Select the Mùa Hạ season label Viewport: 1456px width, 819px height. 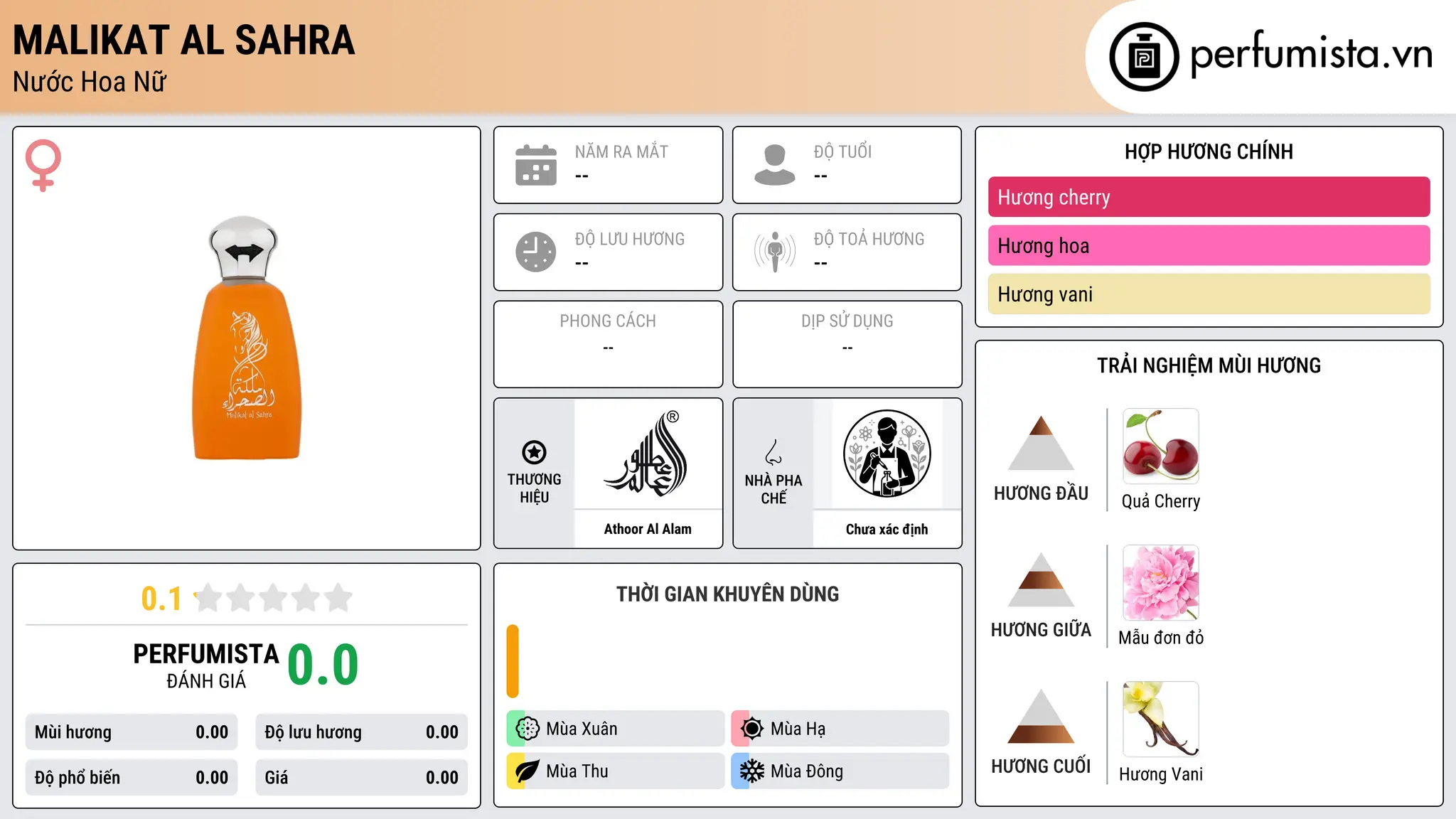click(798, 729)
